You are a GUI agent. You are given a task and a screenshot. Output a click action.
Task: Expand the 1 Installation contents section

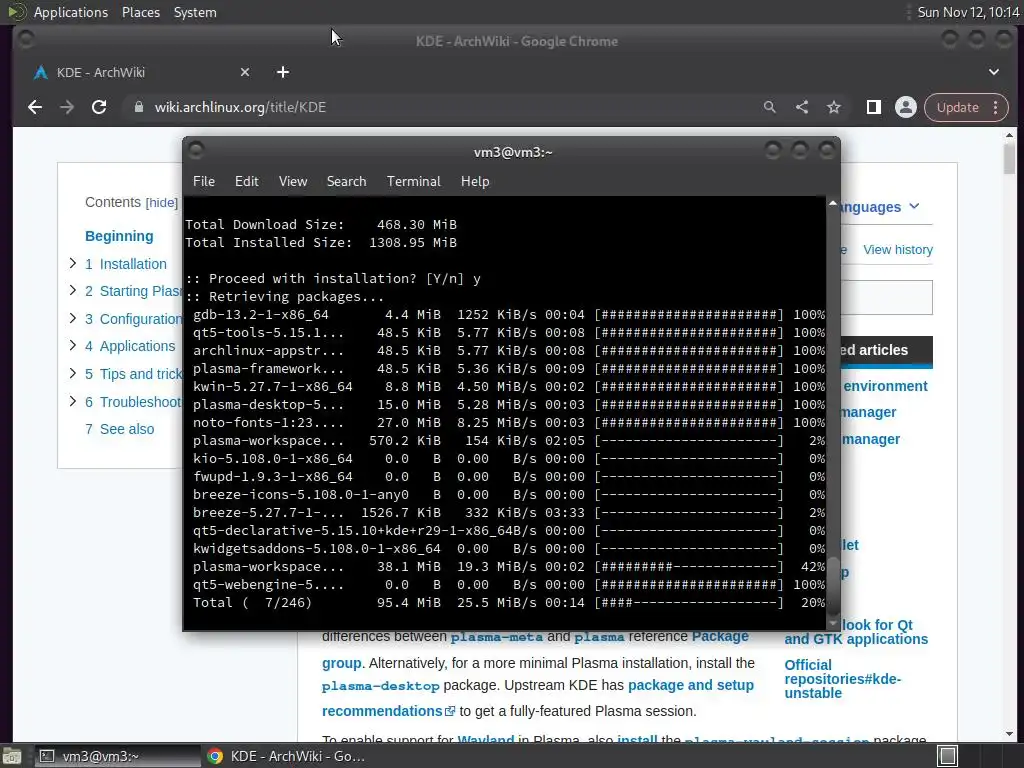pos(72,263)
